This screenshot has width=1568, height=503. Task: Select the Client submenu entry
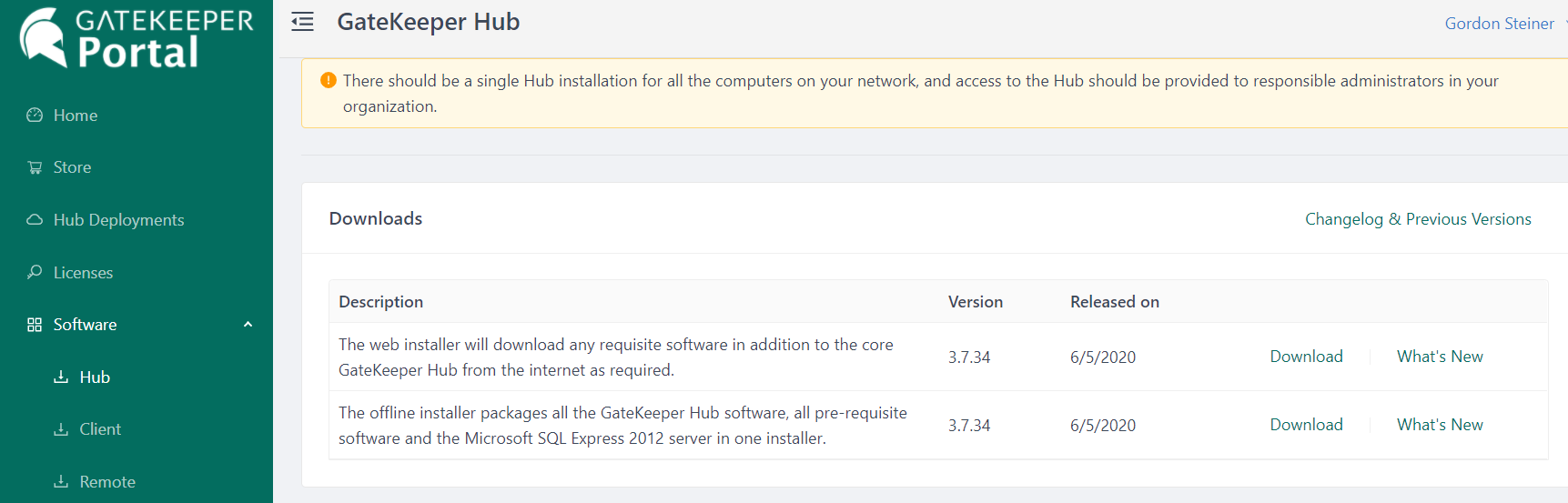[x=100, y=429]
